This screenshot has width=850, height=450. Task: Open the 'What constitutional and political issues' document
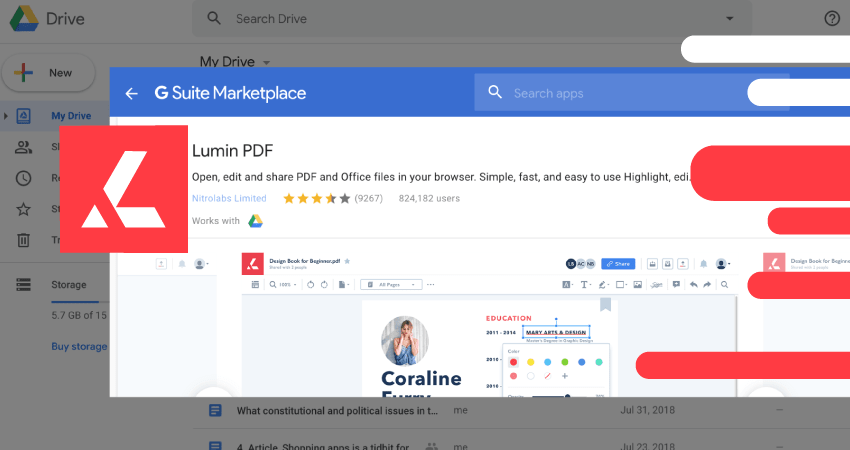[x=336, y=410]
